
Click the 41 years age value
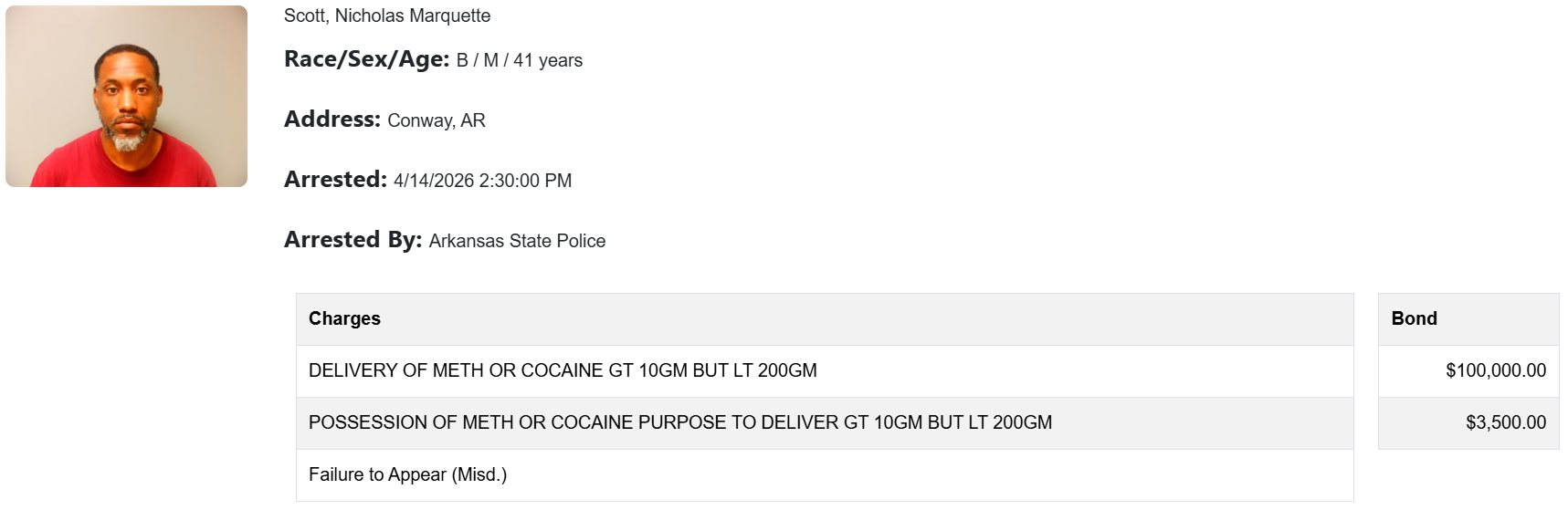(548, 60)
